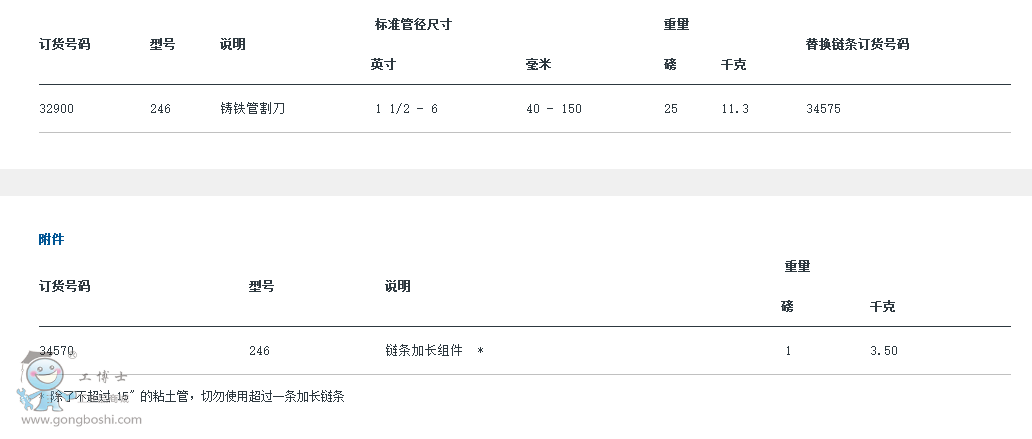This screenshot has width=1032, height=439.
Task: Click the gongboshi mascot logo icon
Action: (43, 380)
